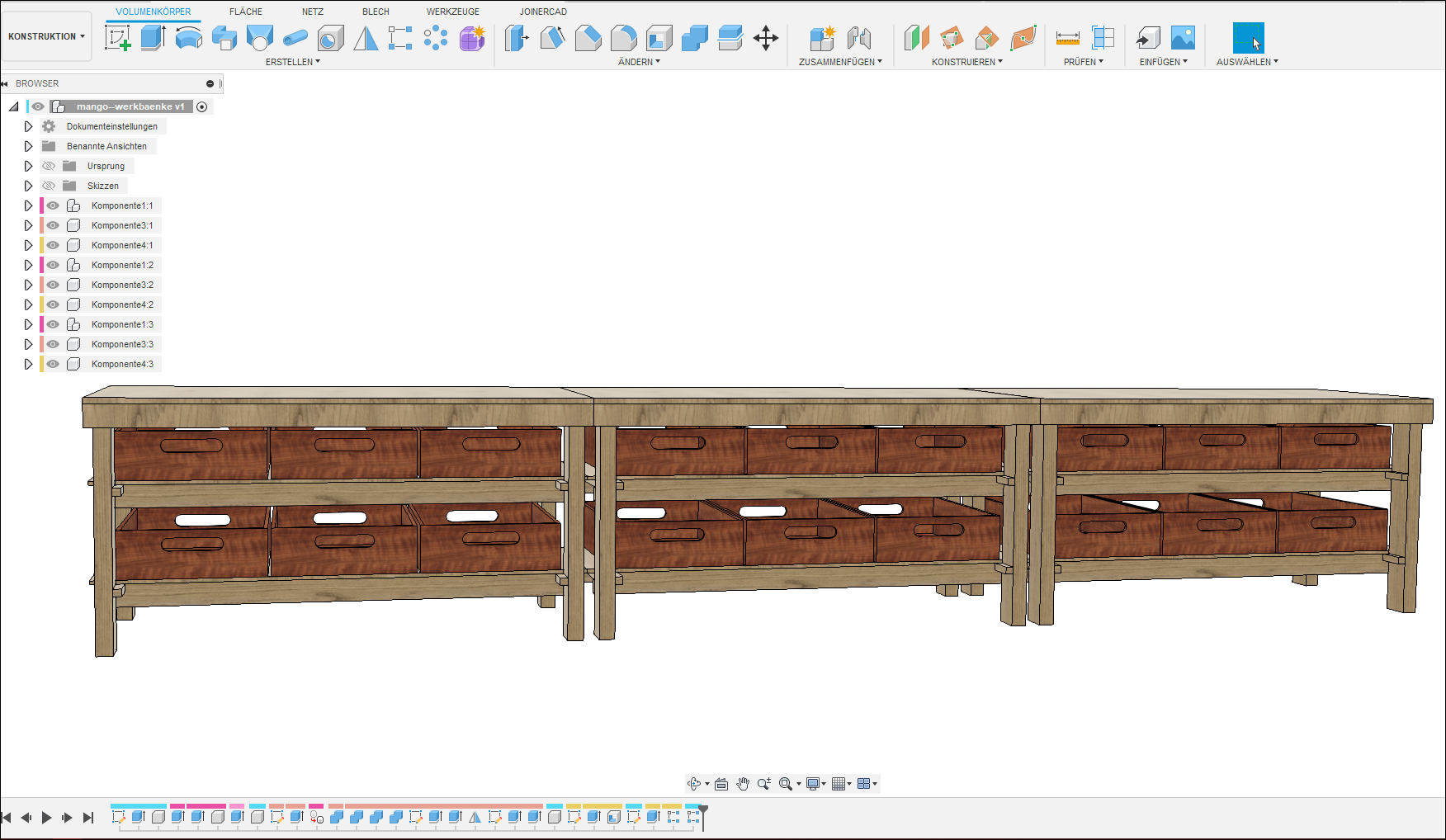
Task: Pick the Shell tool
Action: point(659,38)
